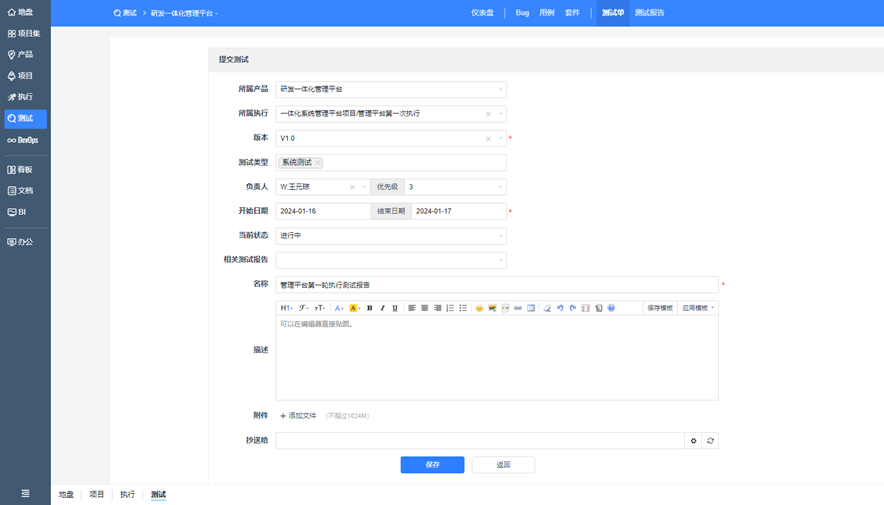The width and height of the screenshot is (884, 505).
Task: Expand 研发一体化管理平台 breadcrumb dropdown
Action: (x=184, y=13)
